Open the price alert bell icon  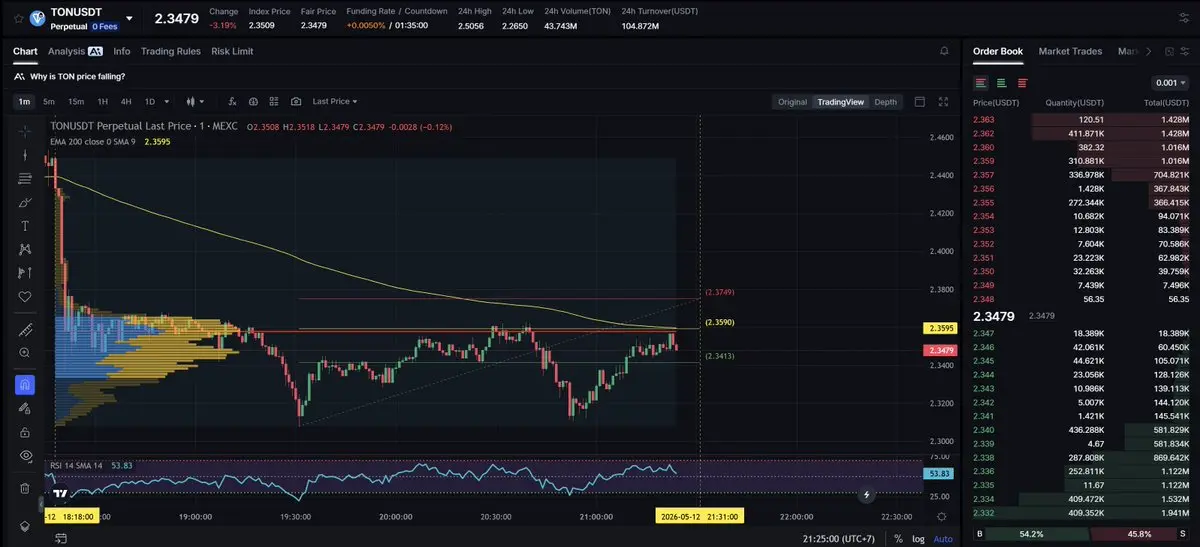point(944,51)
